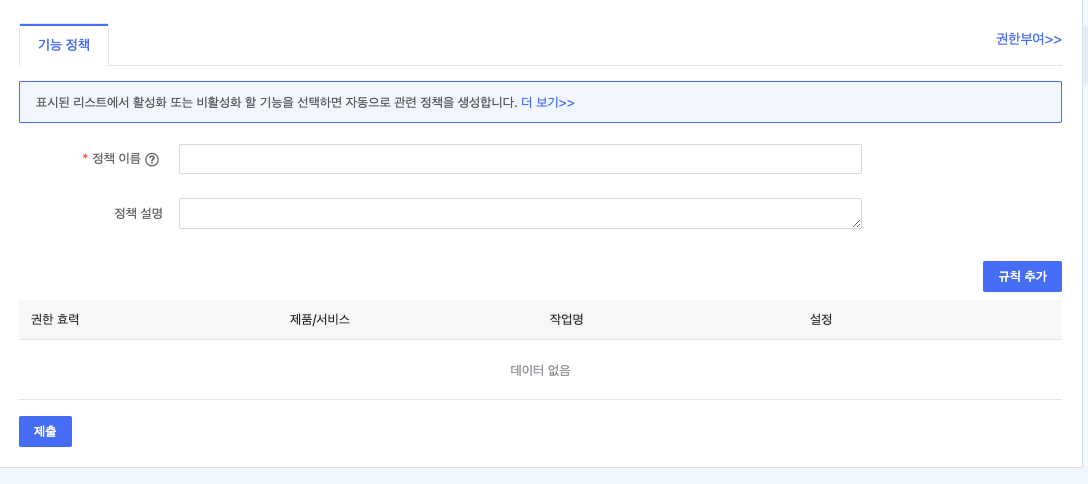This screenshot has width=1088, height=484.
Task: Click the 정책 이름 field label
Action: click(x=116, y=159)
